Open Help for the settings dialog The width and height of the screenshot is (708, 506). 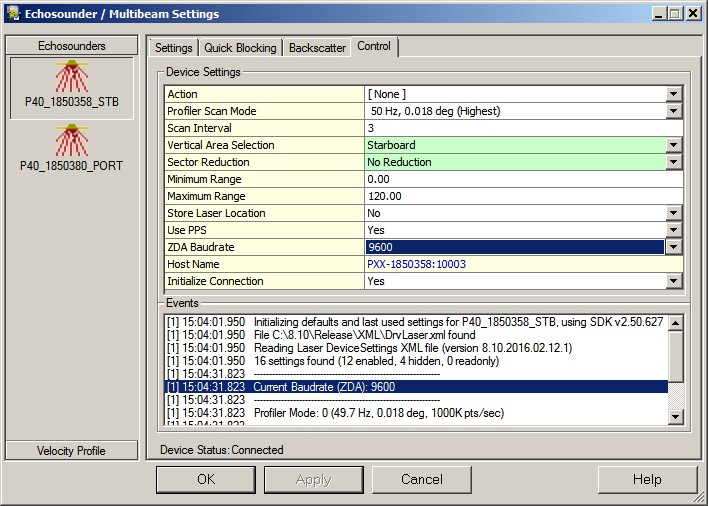click(x=647, y=480)
